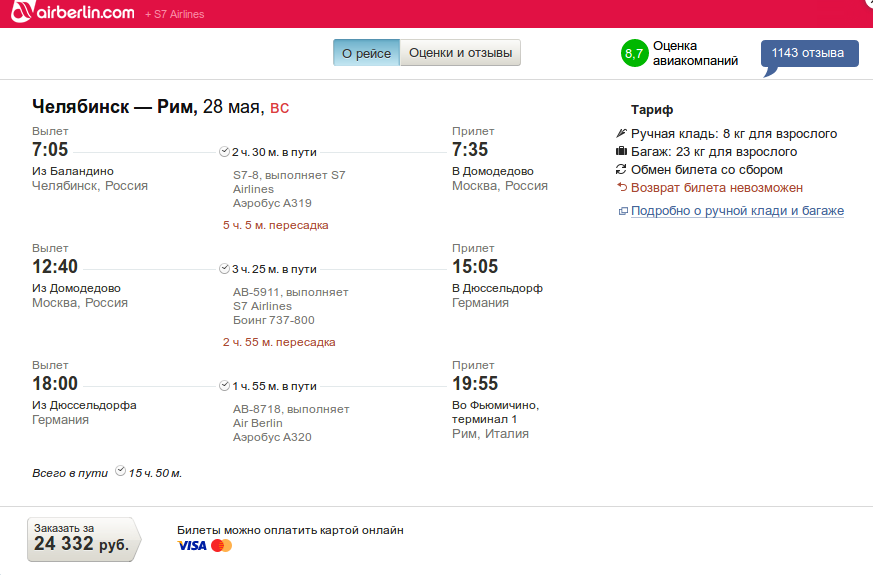
Task: Click Билеты можно оплатить картой онлайн text
Action: [x=290, y=530]
